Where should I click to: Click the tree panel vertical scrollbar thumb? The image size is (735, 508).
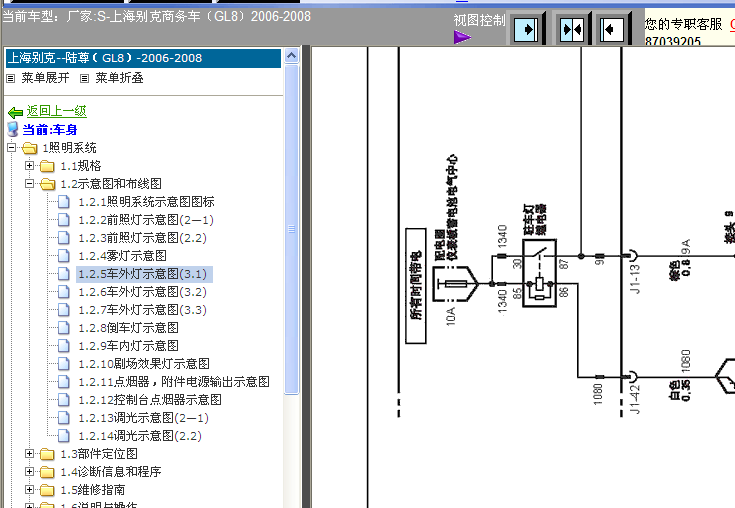tap(291, 229)
